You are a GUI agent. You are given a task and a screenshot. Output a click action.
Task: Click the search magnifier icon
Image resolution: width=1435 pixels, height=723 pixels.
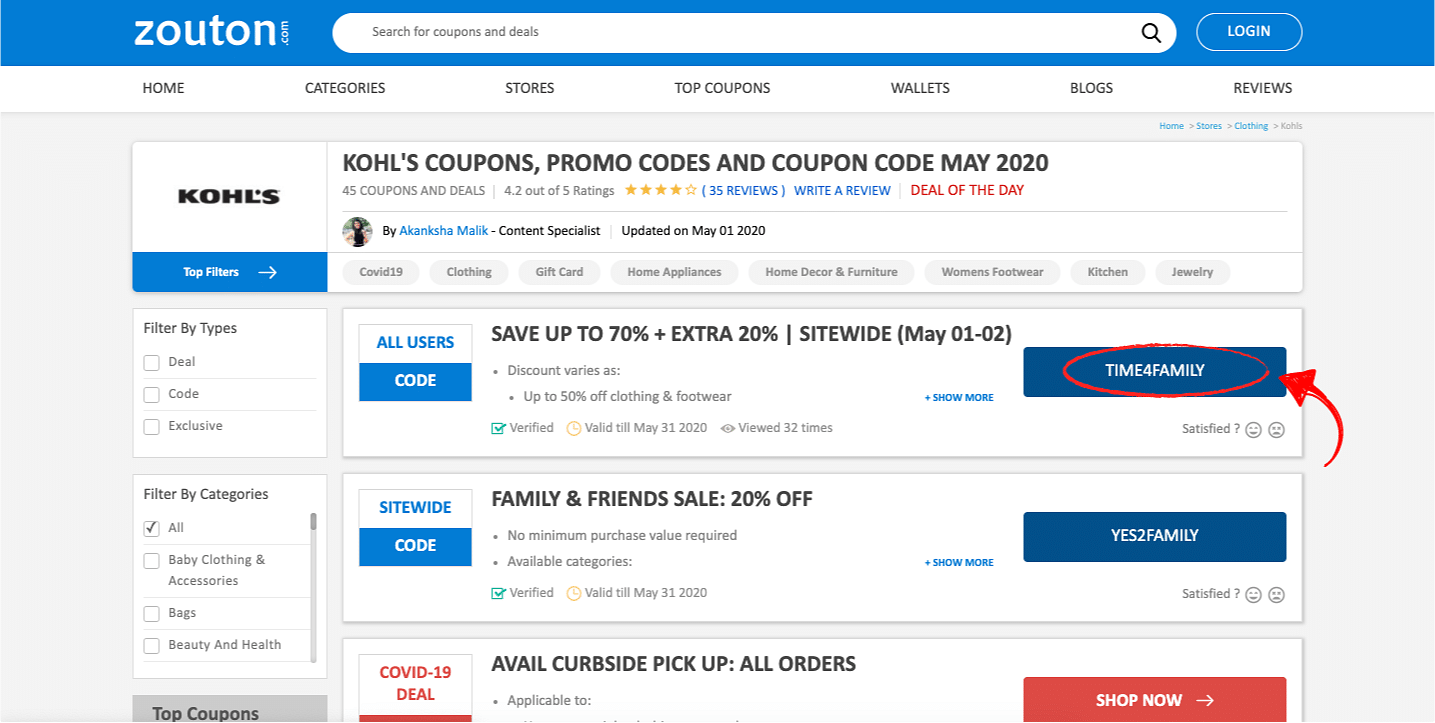[1151, 32]
